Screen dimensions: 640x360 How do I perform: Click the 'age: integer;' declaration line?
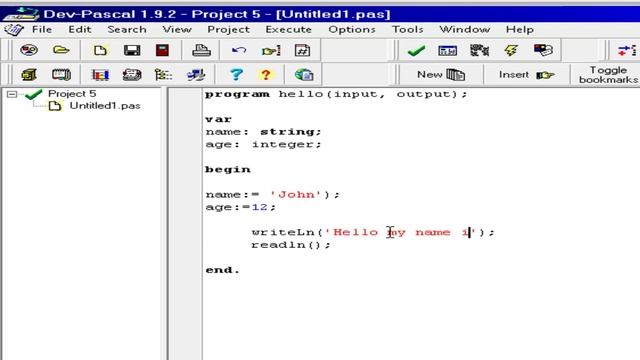(263, 144)
